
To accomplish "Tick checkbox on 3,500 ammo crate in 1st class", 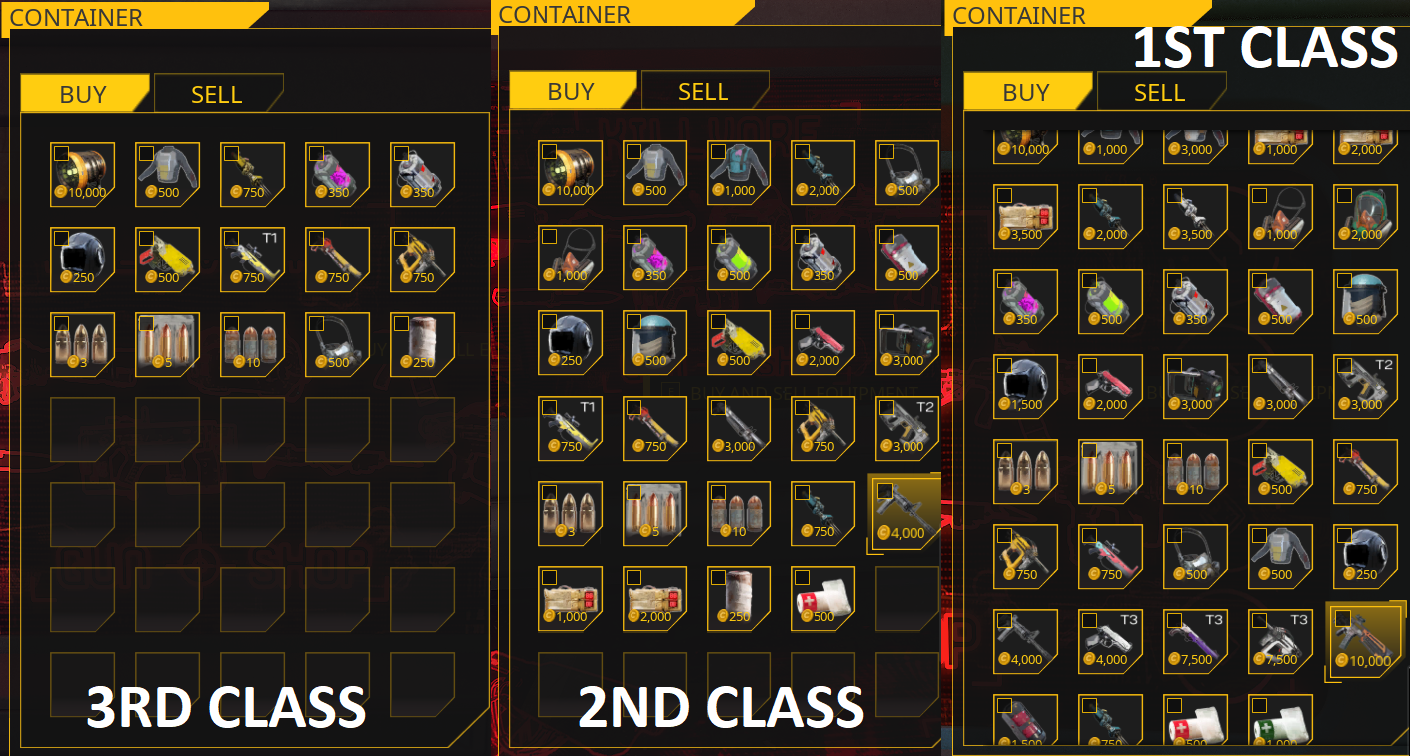I will 1004,195.
